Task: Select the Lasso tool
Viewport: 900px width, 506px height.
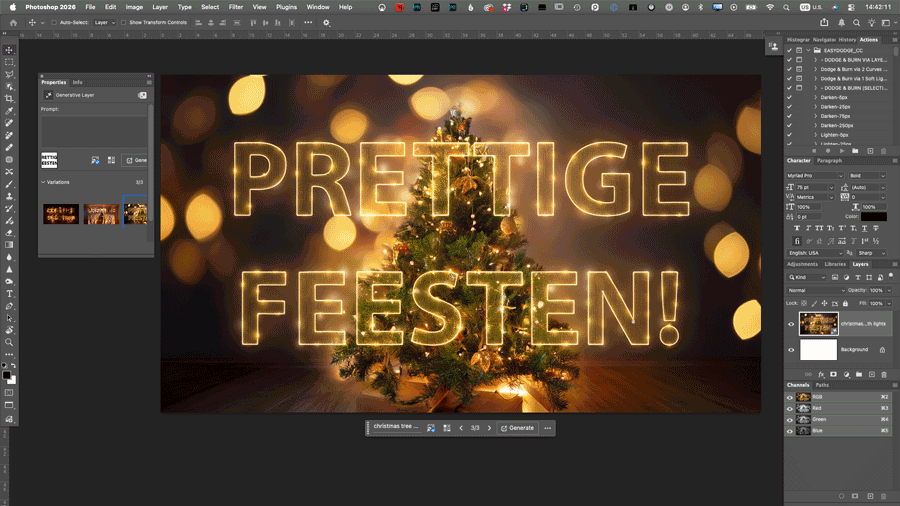Action: 9,74
